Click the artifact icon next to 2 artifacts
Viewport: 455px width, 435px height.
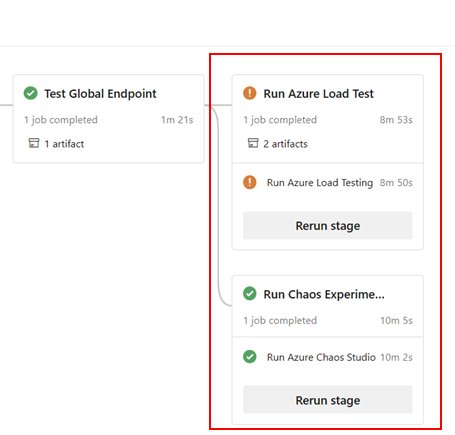point(253,143)
